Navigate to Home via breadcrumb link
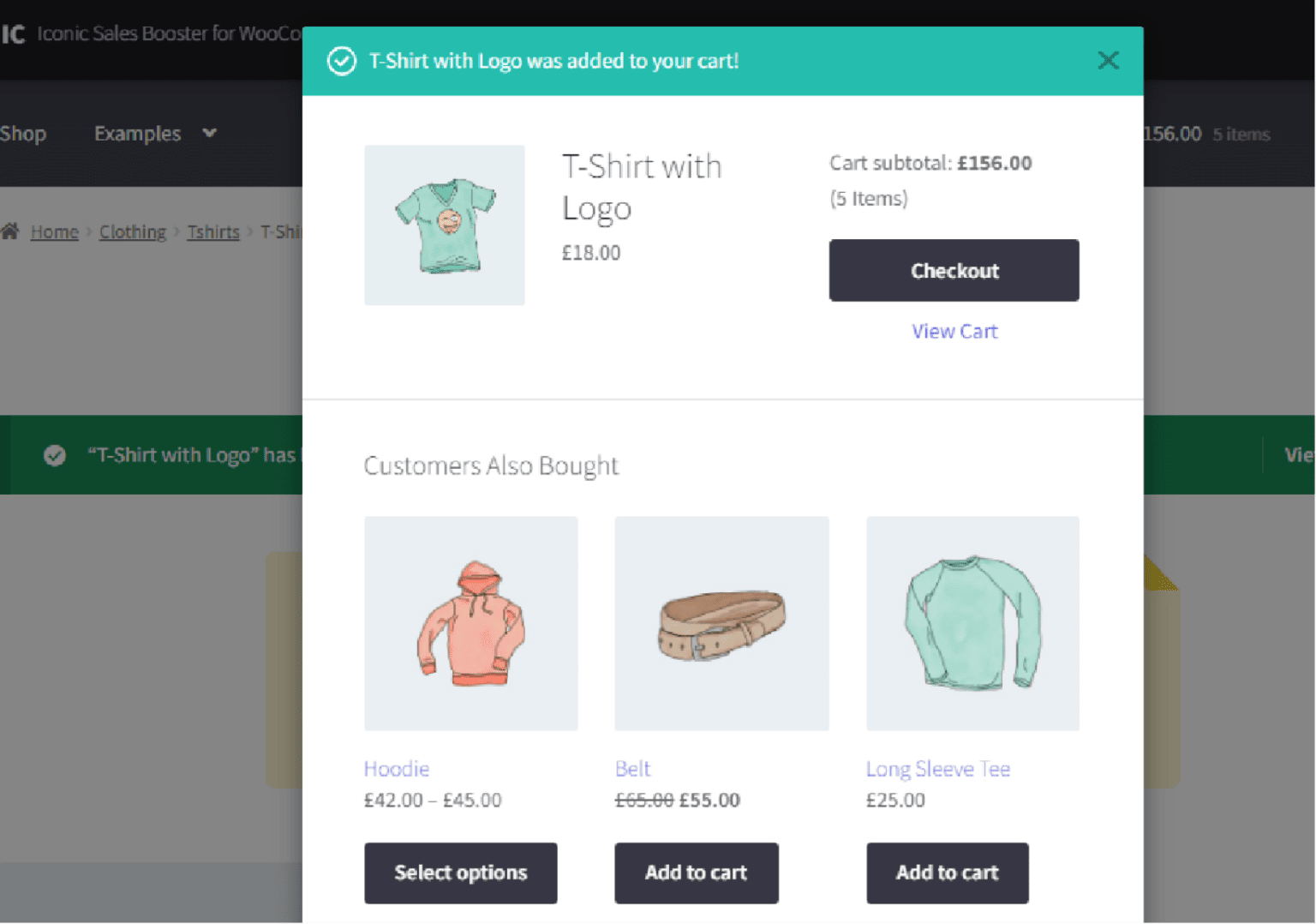The width and height of the screenshot is (1316, 924). (x=54, y=231)
